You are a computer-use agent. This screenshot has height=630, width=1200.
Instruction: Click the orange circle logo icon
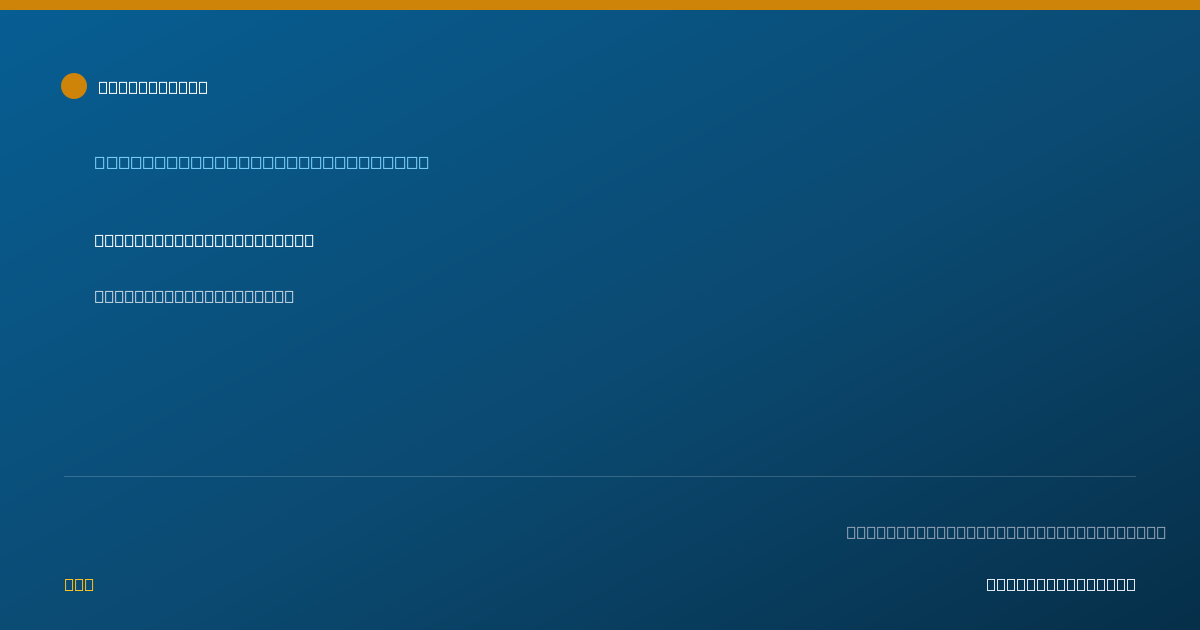coord(74,86)
